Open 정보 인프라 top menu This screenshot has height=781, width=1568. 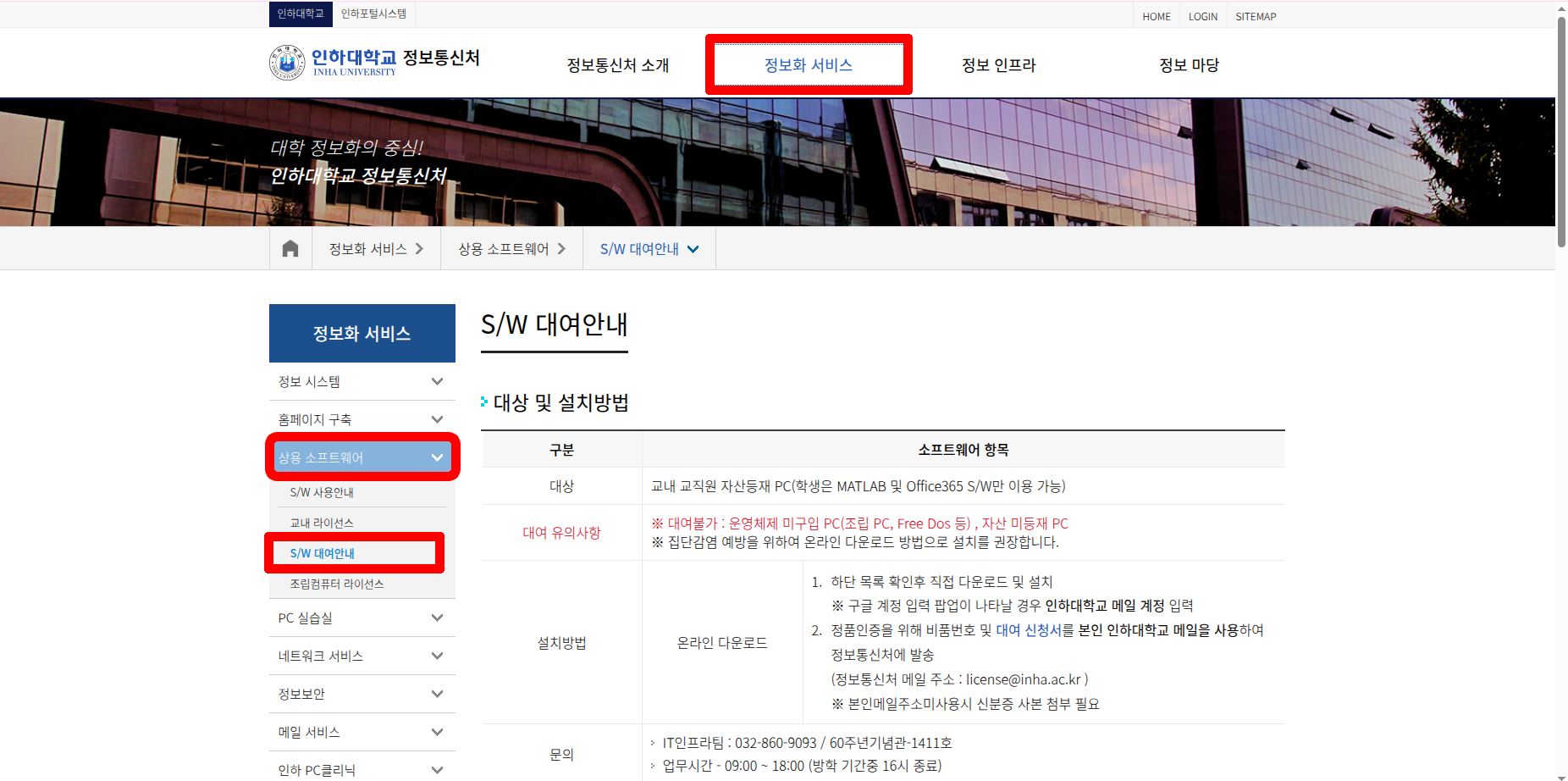pyautogui.click(x=999, y=65)
